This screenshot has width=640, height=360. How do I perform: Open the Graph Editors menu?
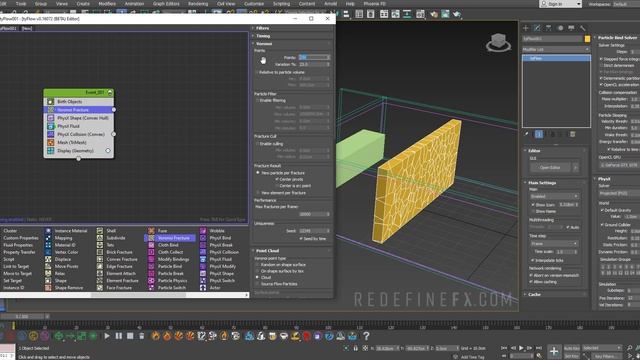tap(166, 4)
